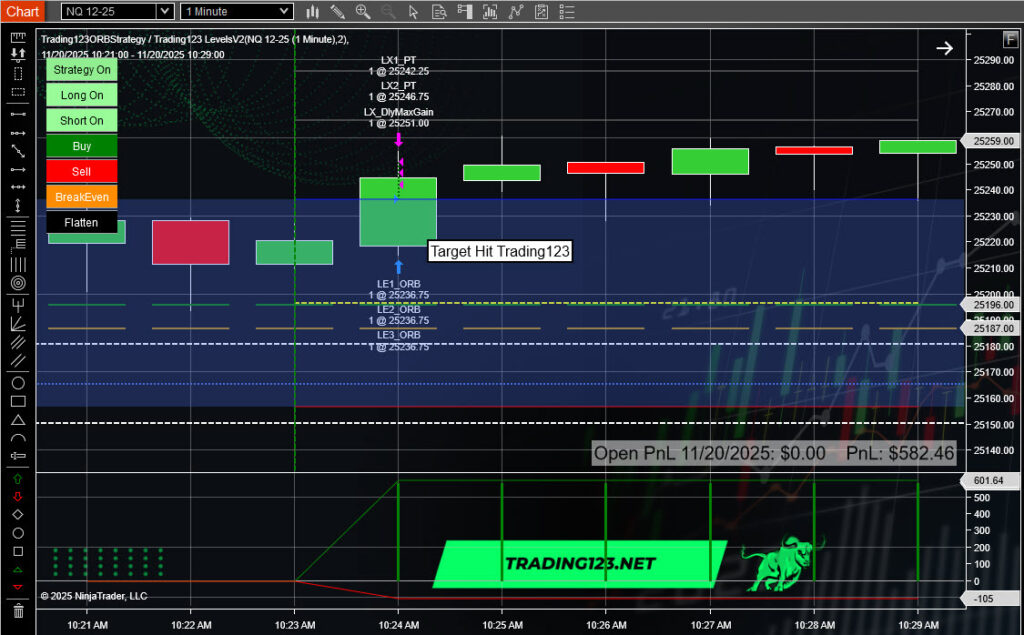Select the pencil drawing tools icon in the toolbar
This screenshot has width=1024, height=635.
tap(337, 11)
